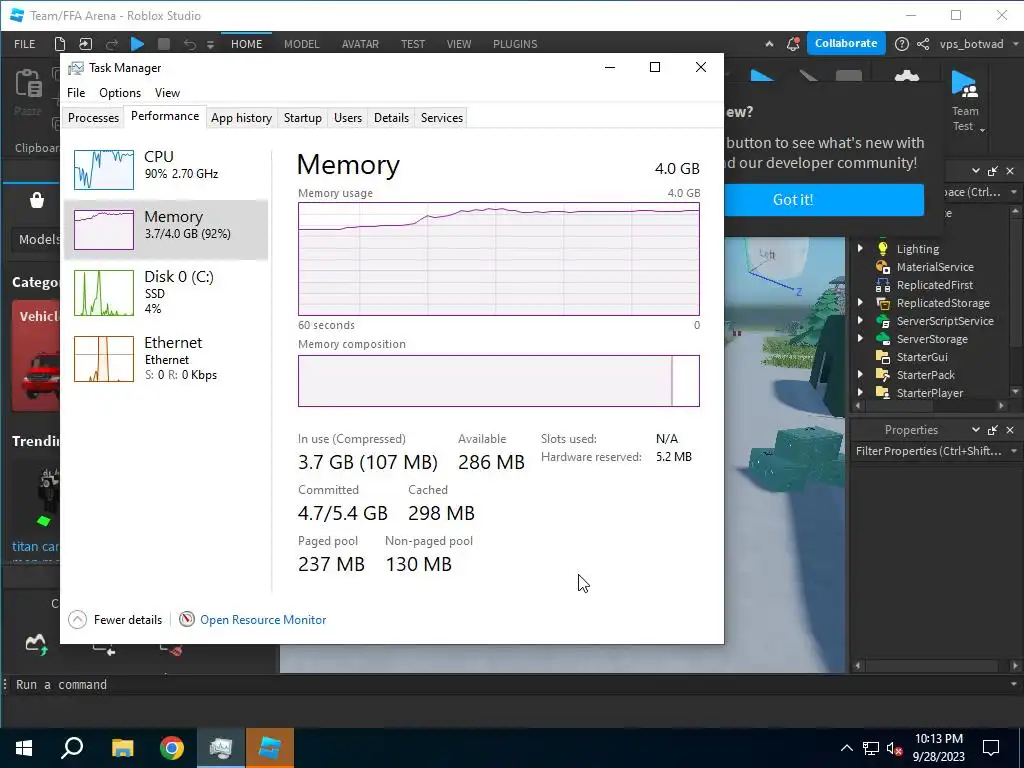Click the help question mark icon
The width and height of the screenshot is (1024, 768).
901,44
